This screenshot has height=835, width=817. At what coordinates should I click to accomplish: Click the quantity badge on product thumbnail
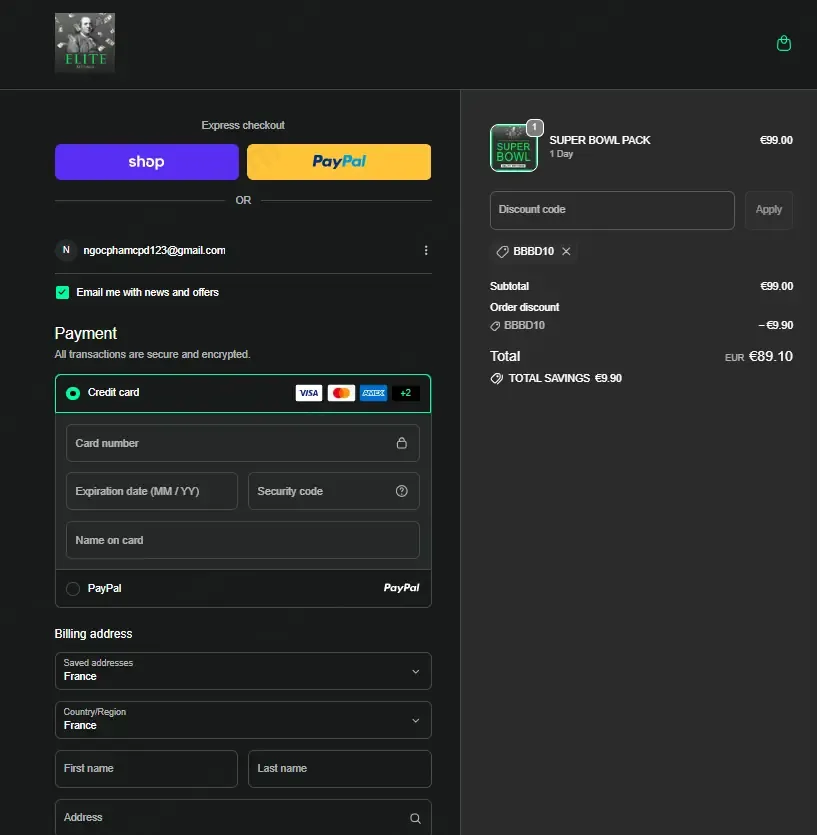(535, 127)
